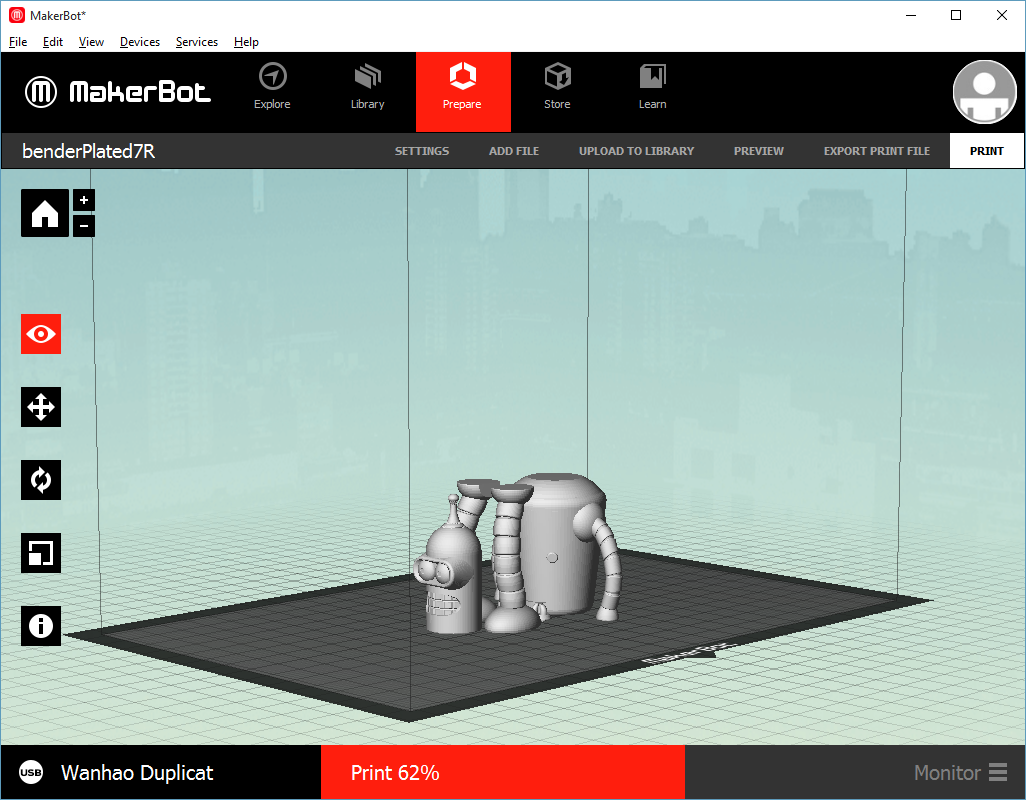
Task: Open the Help menu
Action: tap(246, 42)
